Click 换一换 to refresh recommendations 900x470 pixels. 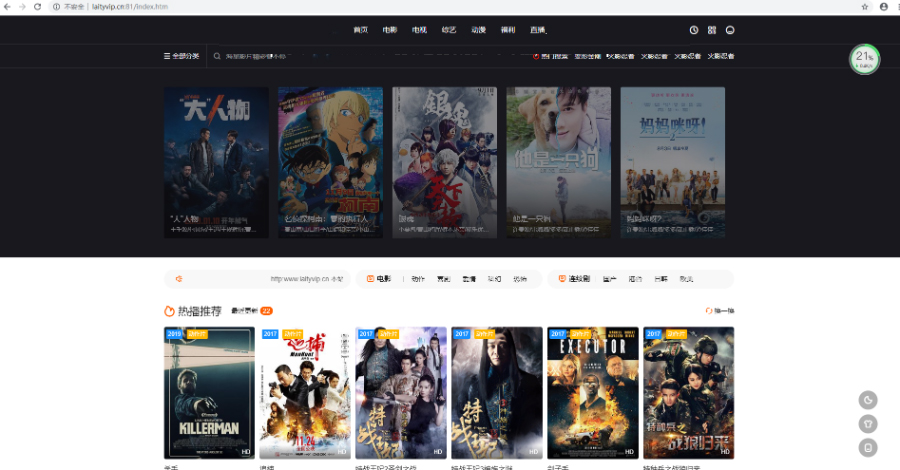[720, 311]
